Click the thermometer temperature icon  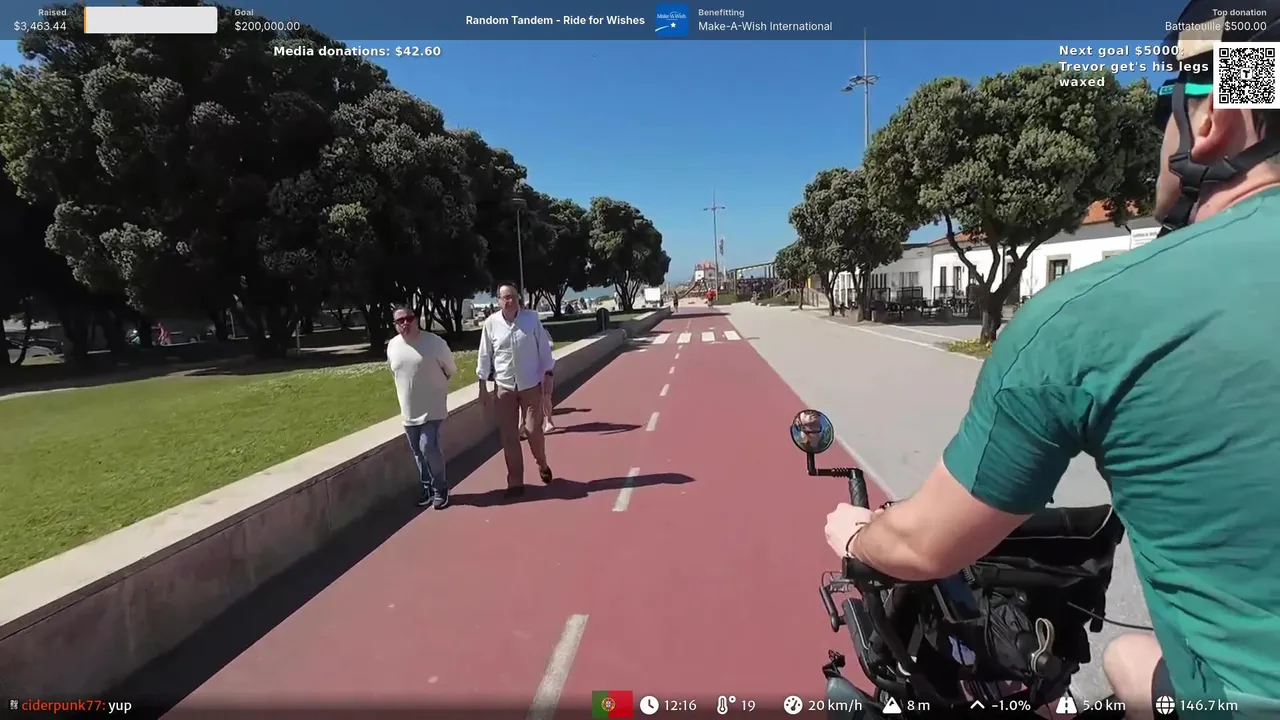tap(725, 705)
